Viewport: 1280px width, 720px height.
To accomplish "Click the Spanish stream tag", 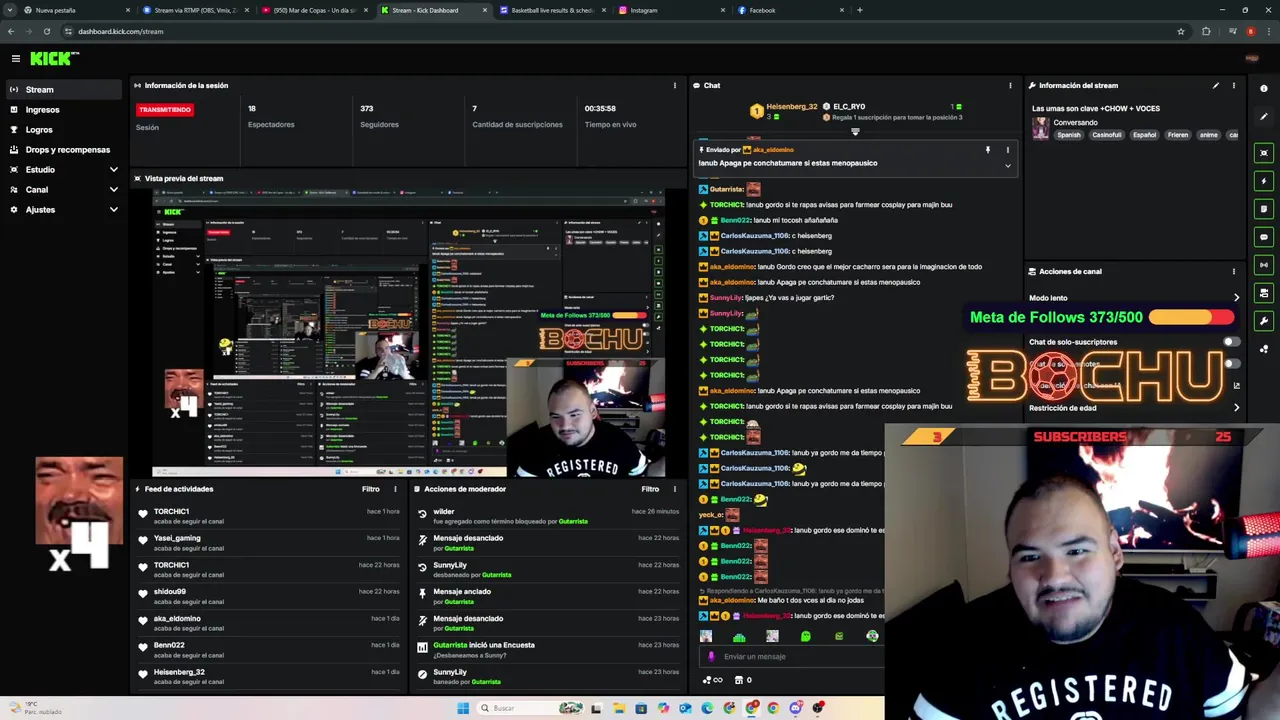I will (x=1069, y=135).
